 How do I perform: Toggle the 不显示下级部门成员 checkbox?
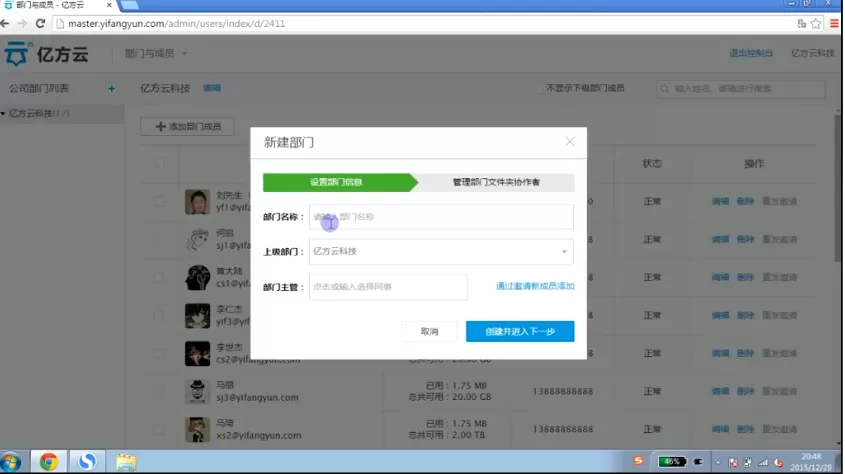537,88
